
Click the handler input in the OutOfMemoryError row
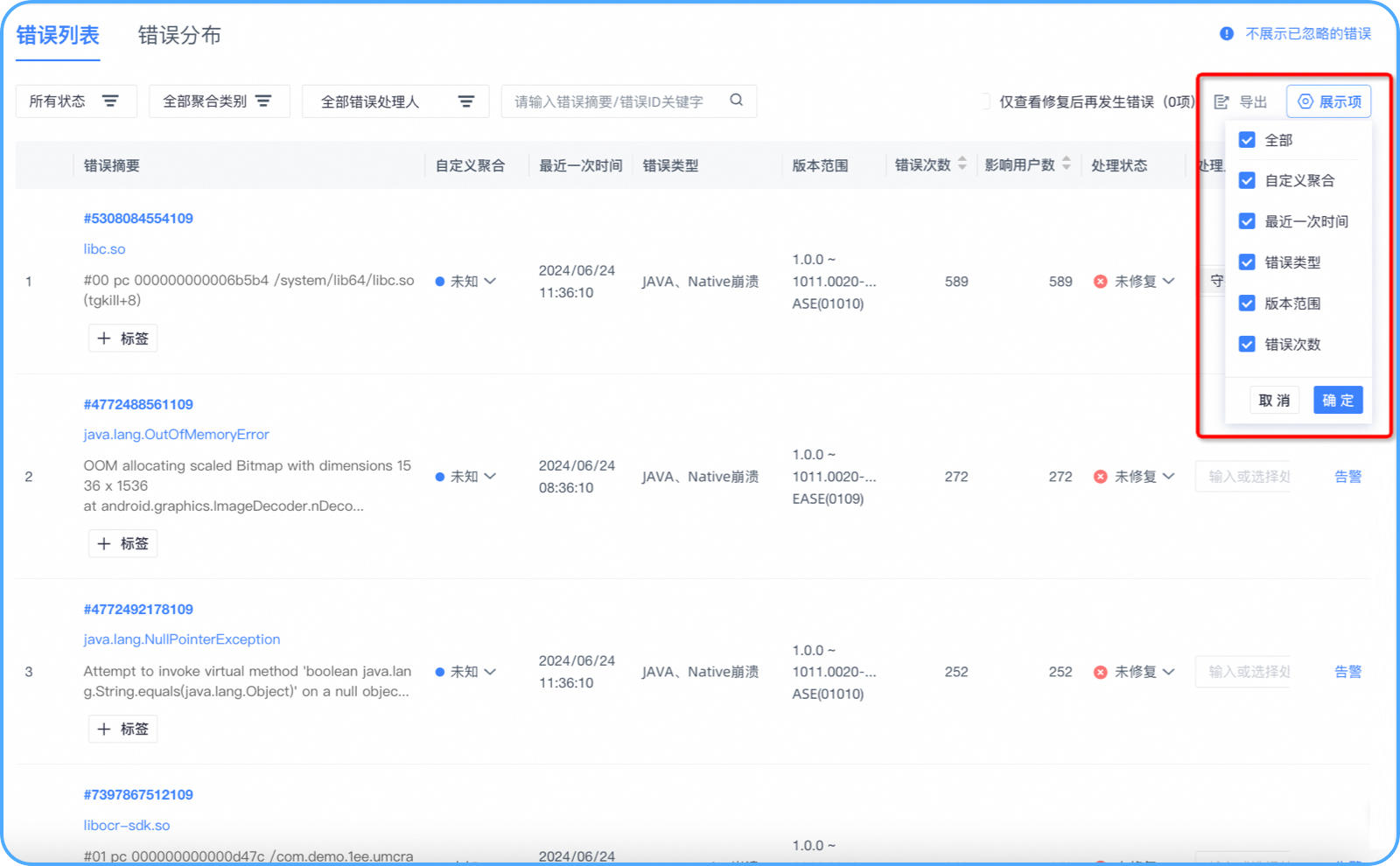(x=1242, y=477)
